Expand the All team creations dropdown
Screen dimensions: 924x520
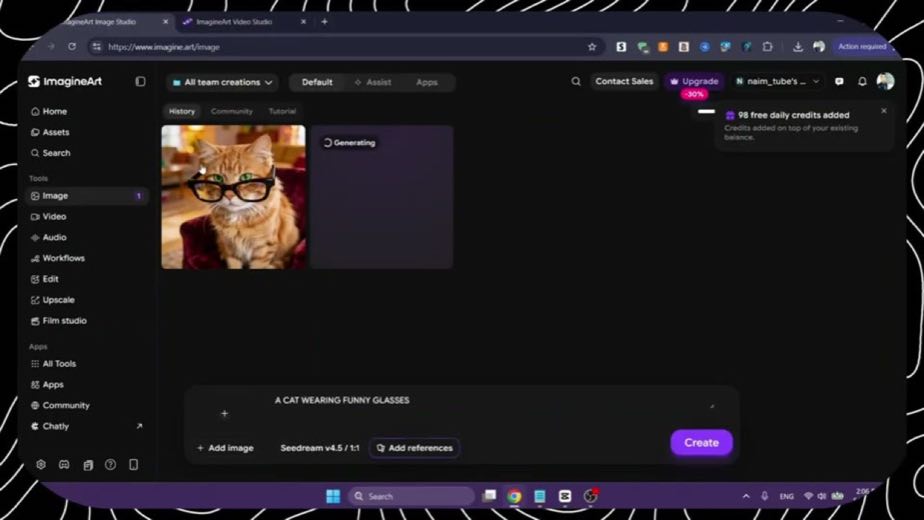223,83
